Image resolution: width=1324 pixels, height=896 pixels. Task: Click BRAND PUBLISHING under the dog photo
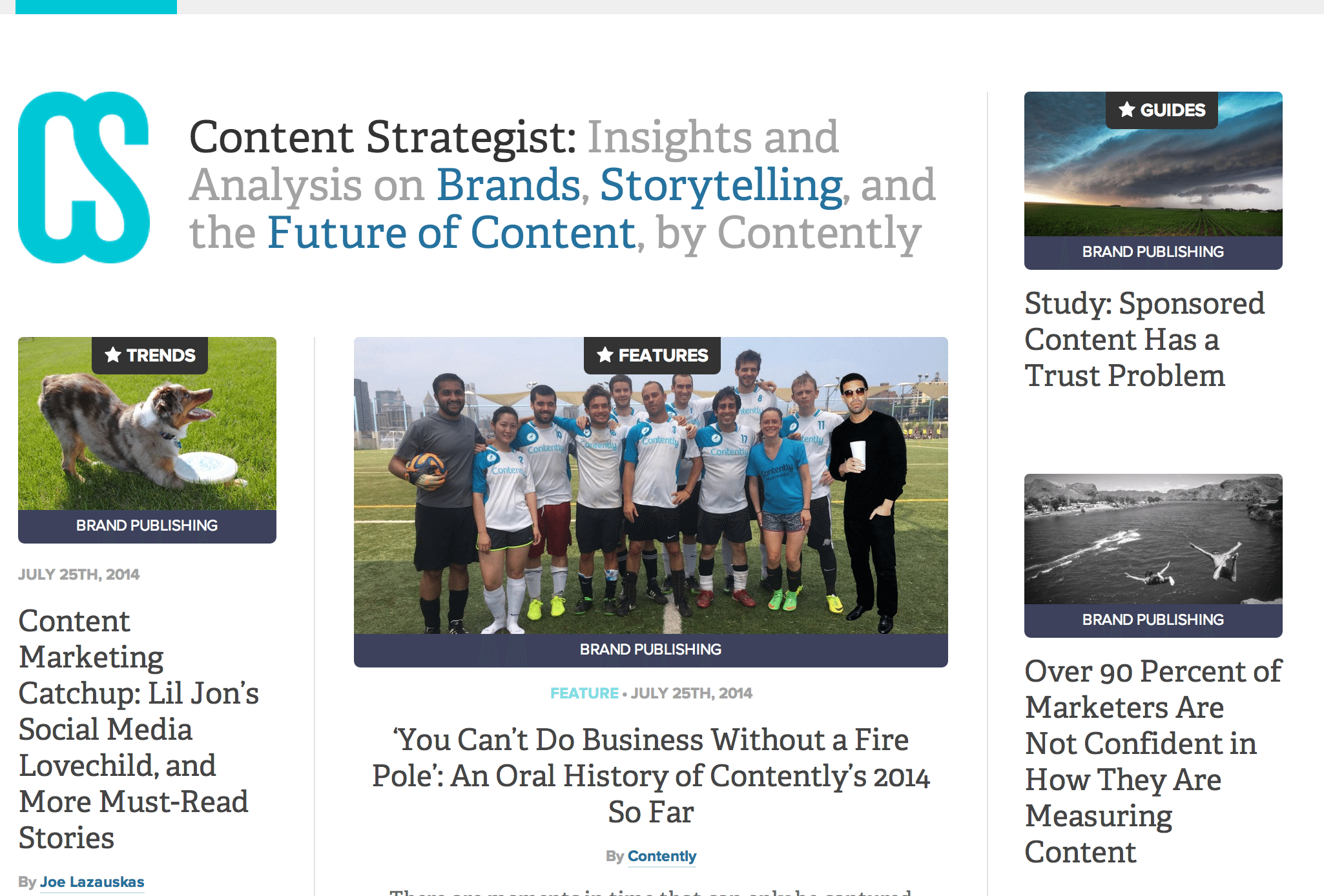(147, 525)
